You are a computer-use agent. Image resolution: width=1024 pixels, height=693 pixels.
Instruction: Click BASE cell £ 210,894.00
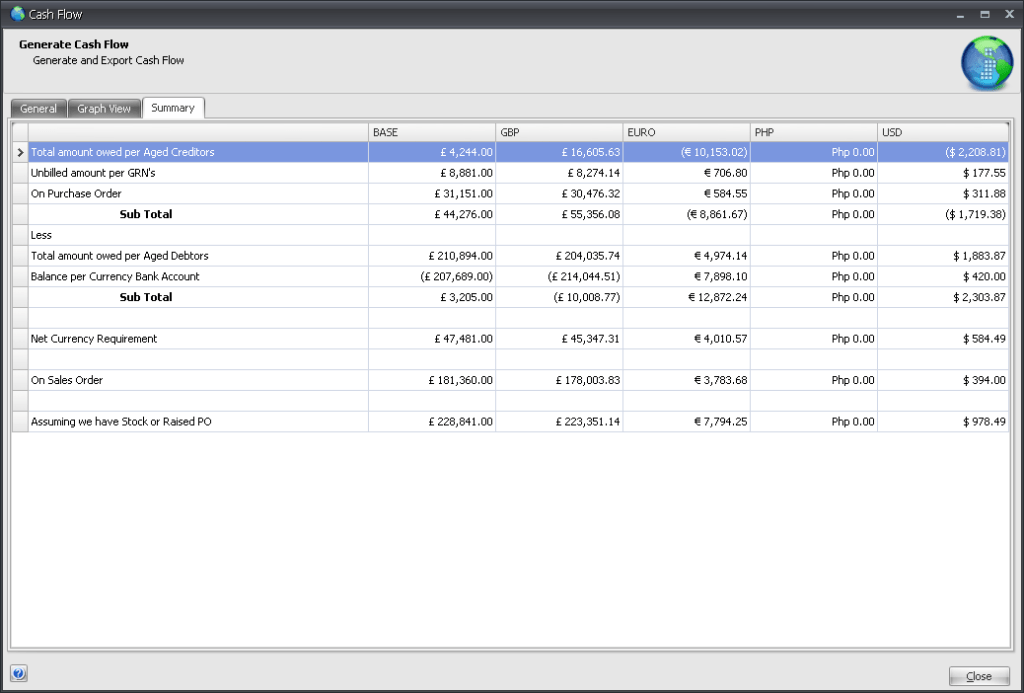[x=432, y=256]
